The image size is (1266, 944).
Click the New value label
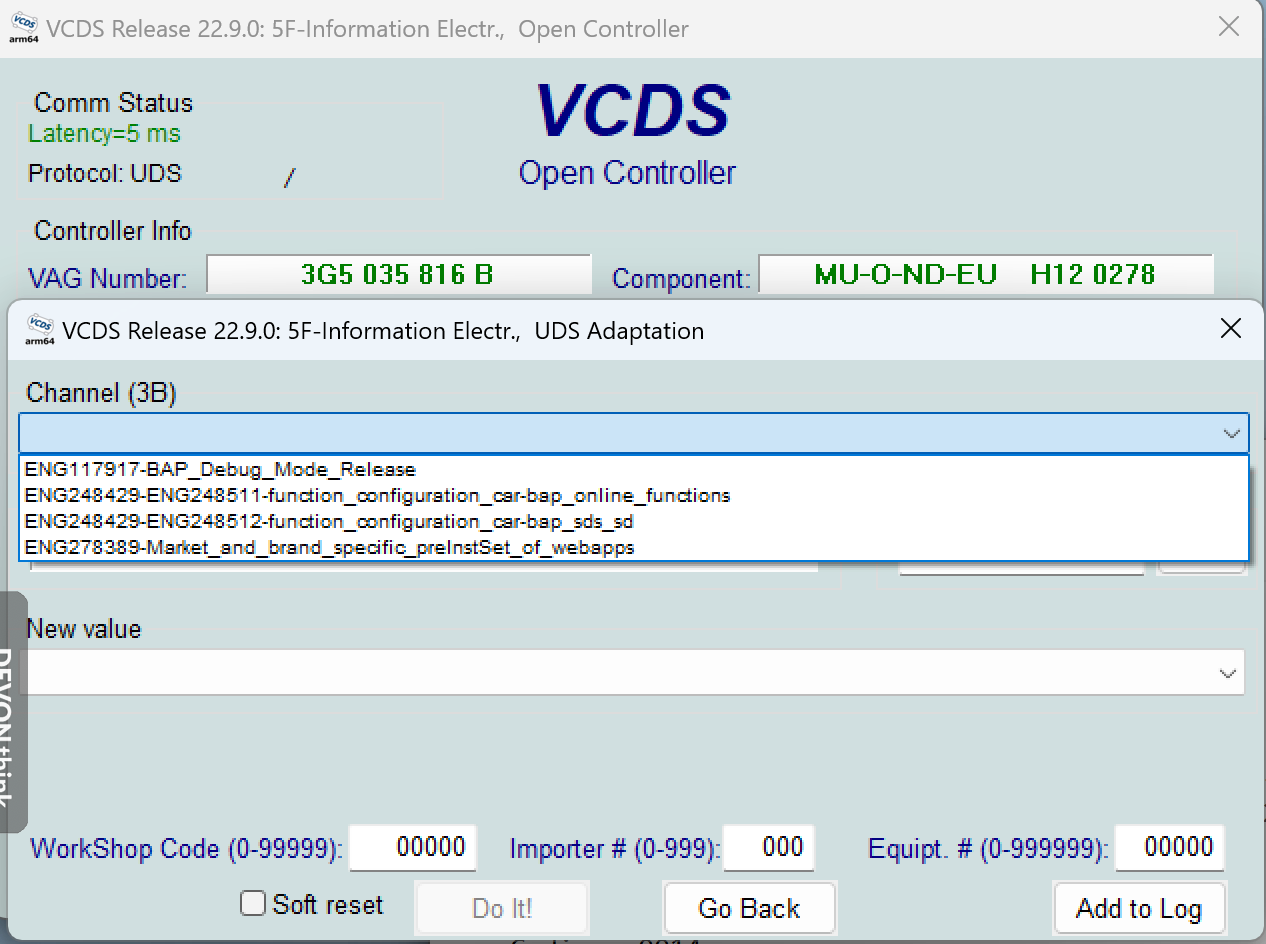click(x=84, y=629)
